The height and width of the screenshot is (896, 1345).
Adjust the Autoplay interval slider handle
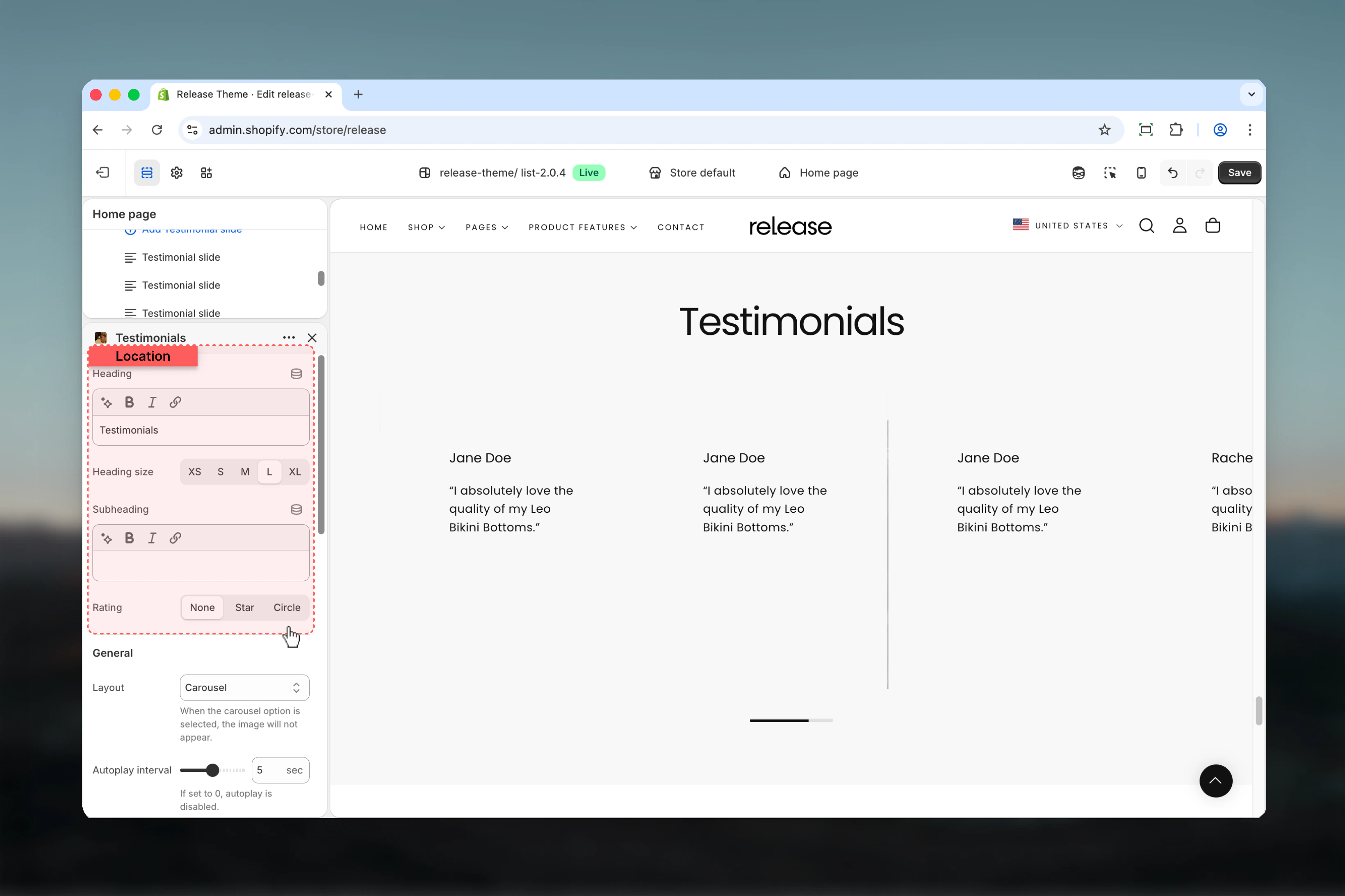click(x=212, y=770)
